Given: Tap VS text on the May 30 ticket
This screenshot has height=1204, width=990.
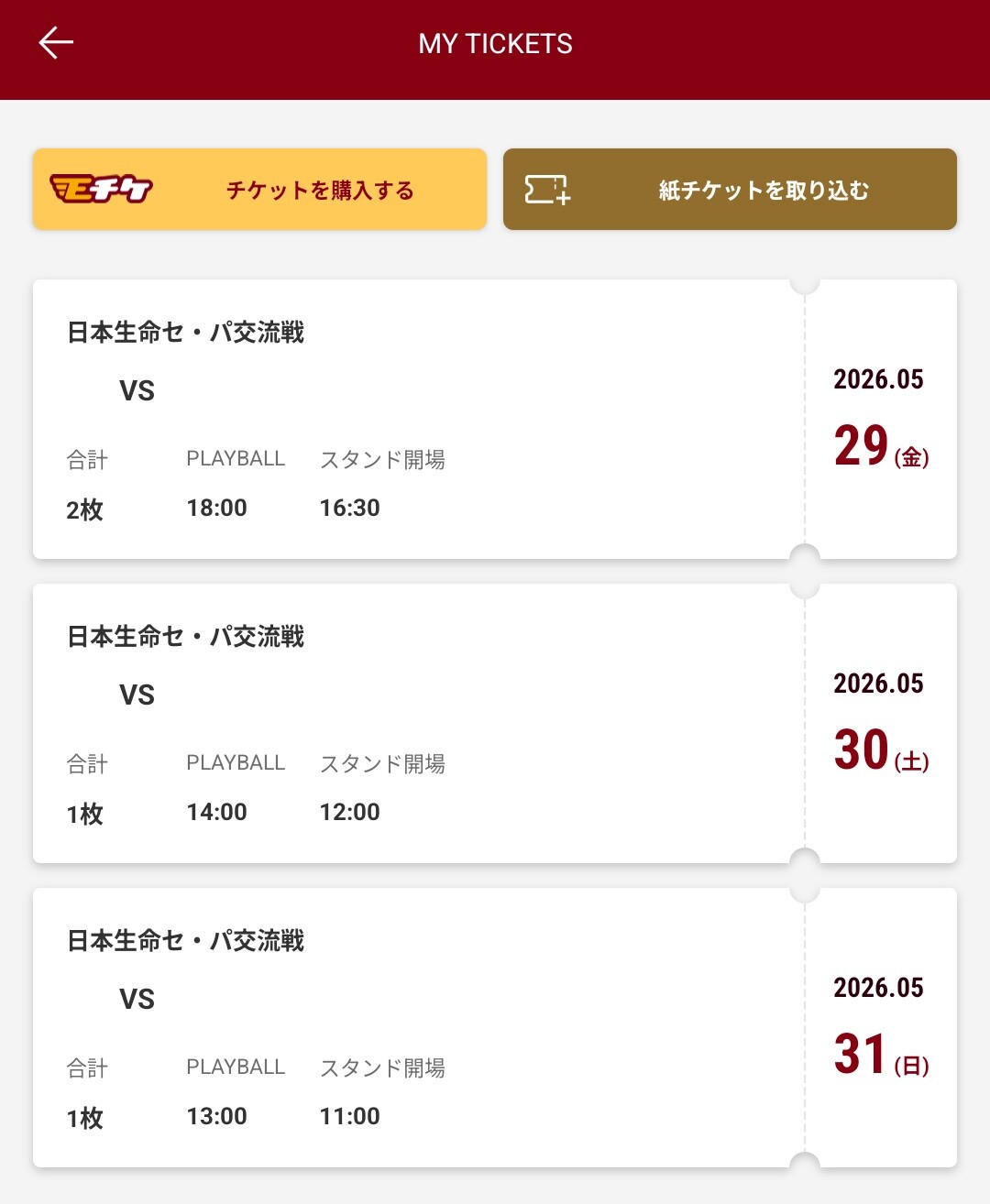Looking at the screenshot, I should [x=137, y=695].
